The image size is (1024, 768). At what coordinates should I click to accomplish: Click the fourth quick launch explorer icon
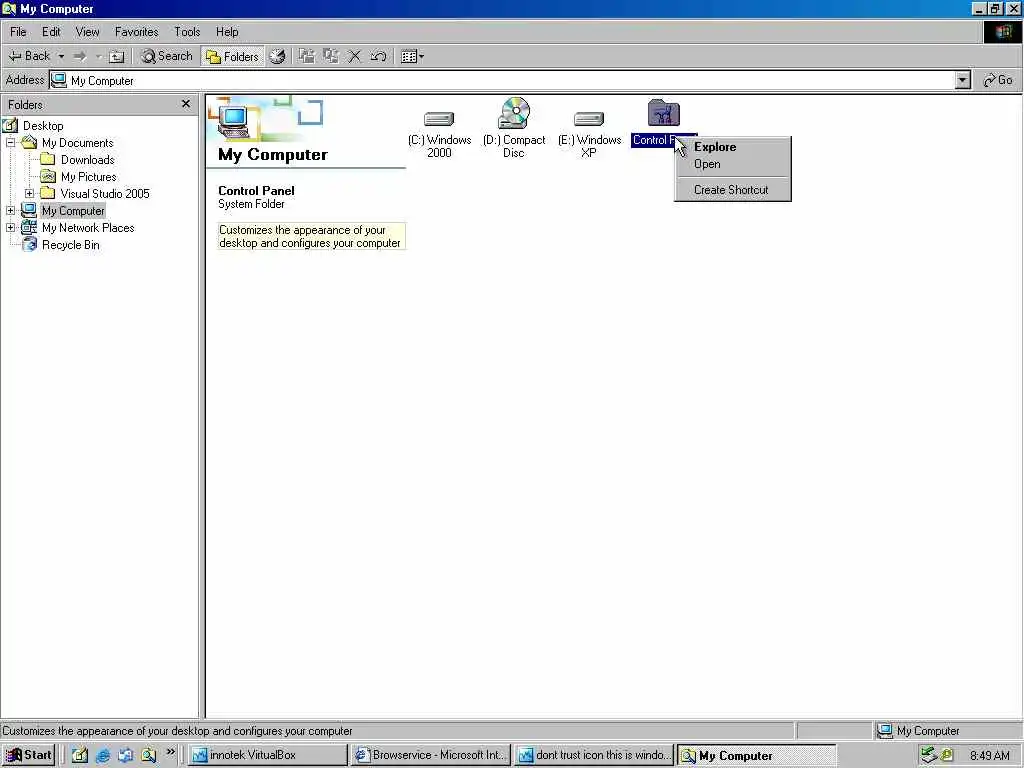[148, 756]
